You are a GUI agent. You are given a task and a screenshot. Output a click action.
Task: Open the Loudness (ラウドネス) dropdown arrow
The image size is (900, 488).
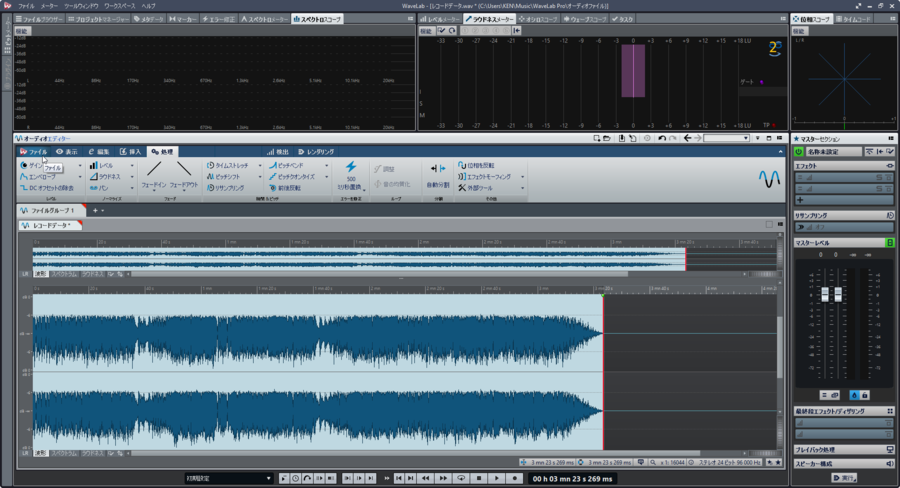[132, 177]
